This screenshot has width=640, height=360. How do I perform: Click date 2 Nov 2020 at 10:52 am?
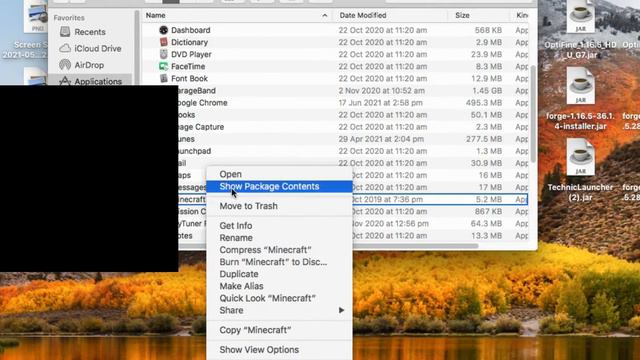tap(381, 91)
